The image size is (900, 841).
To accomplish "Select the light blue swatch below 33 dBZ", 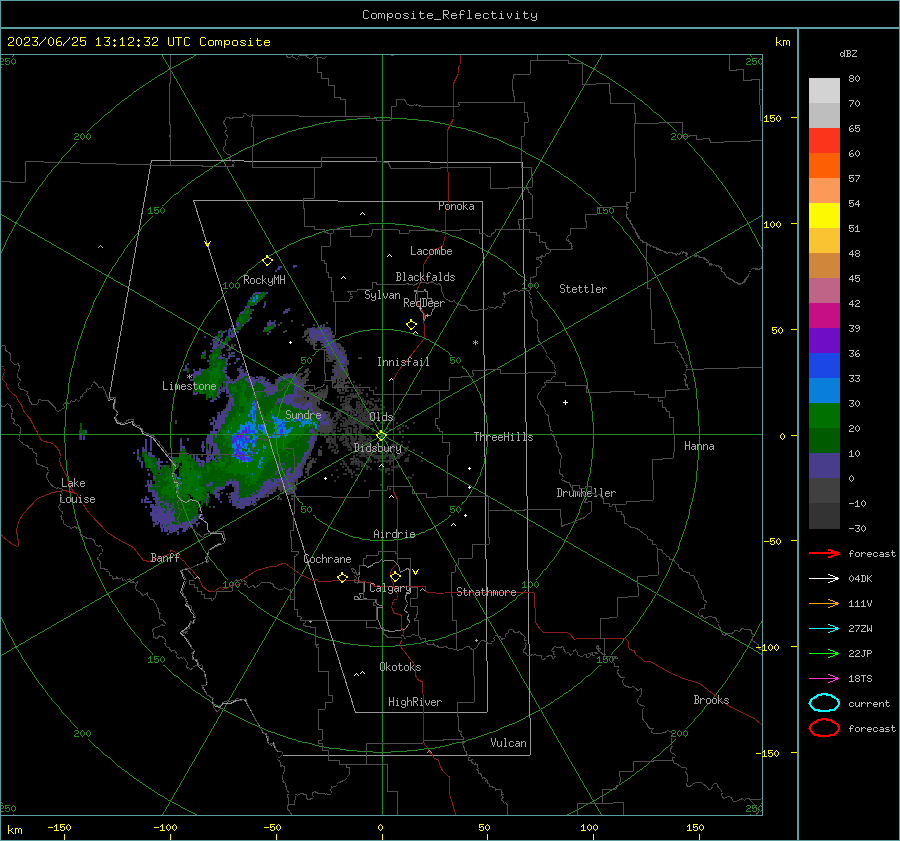I will click(x=824, y=390).
